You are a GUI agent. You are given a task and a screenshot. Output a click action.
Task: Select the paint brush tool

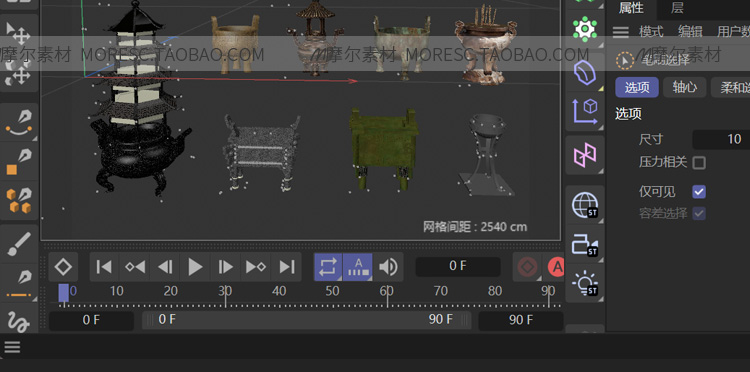pyautogui.click(x=18, y=243)
